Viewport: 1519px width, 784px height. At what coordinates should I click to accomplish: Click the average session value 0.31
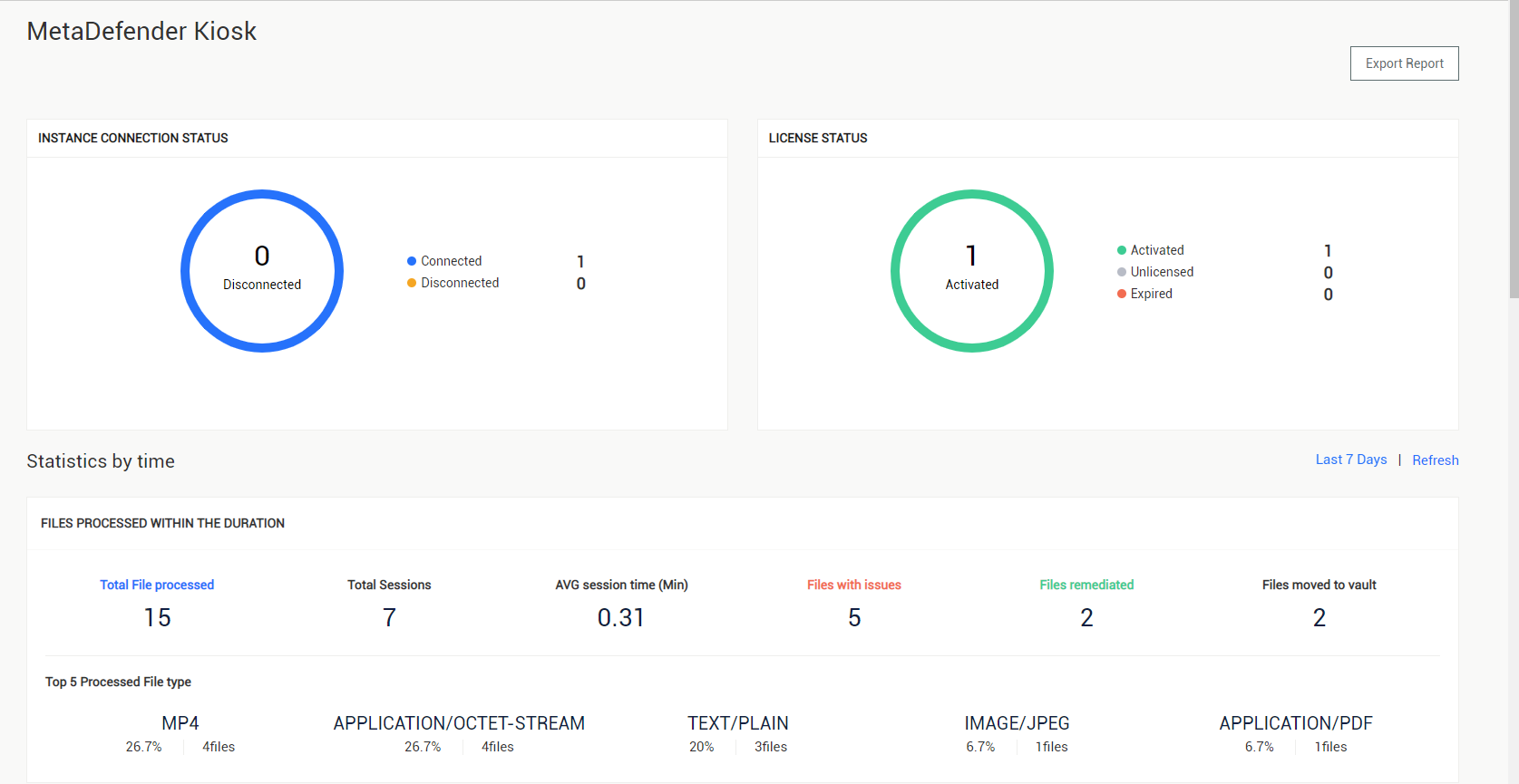coord(621,617)
